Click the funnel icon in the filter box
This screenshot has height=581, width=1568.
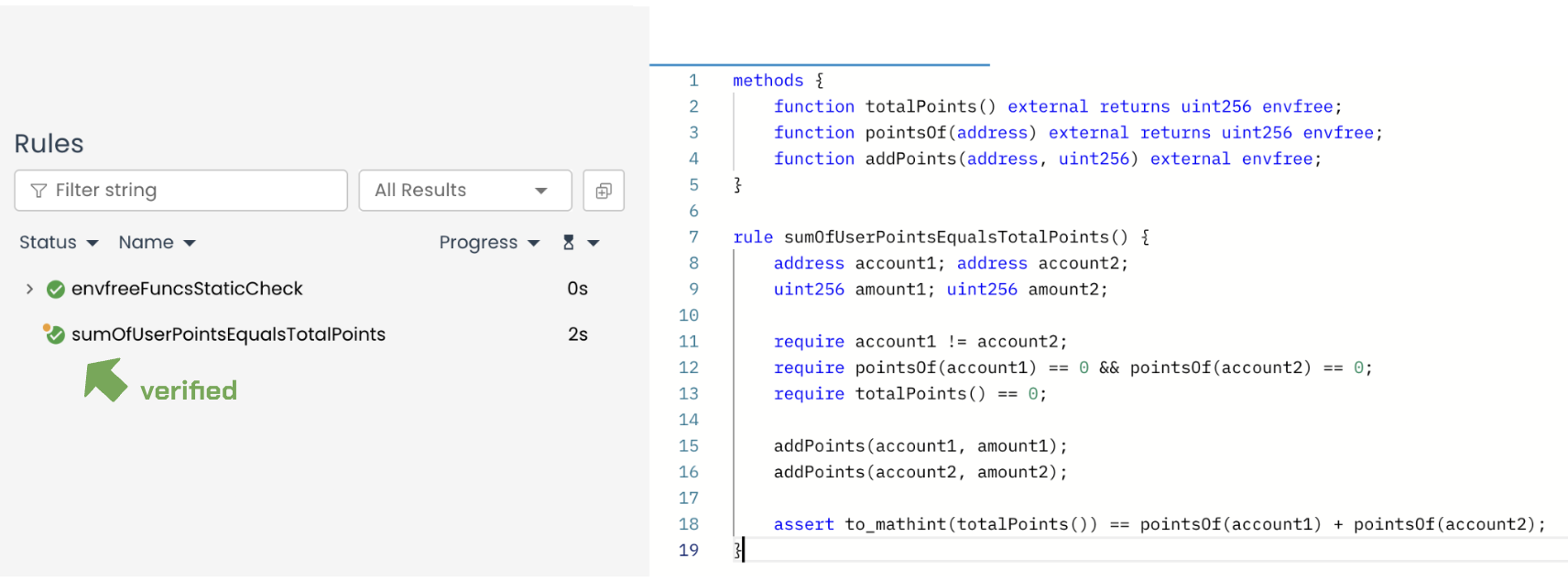click(x=38, y=191)
